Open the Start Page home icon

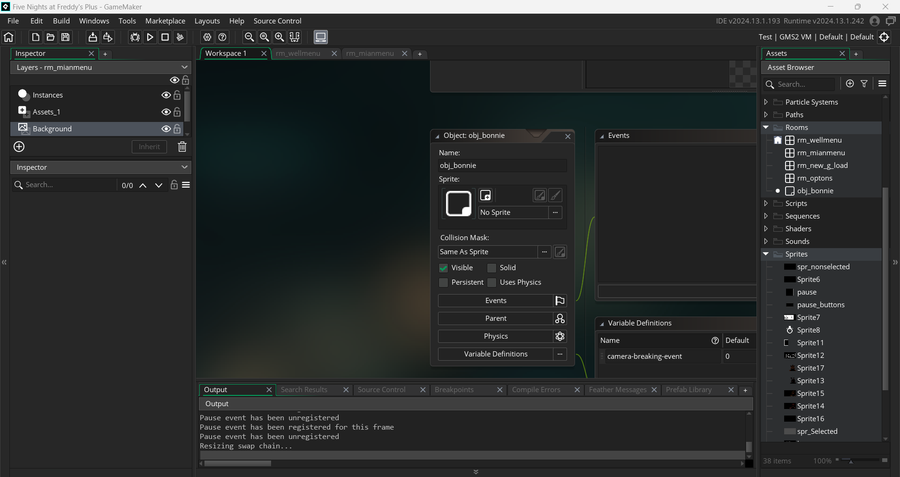pyautogui.click(x=9, y=37)
